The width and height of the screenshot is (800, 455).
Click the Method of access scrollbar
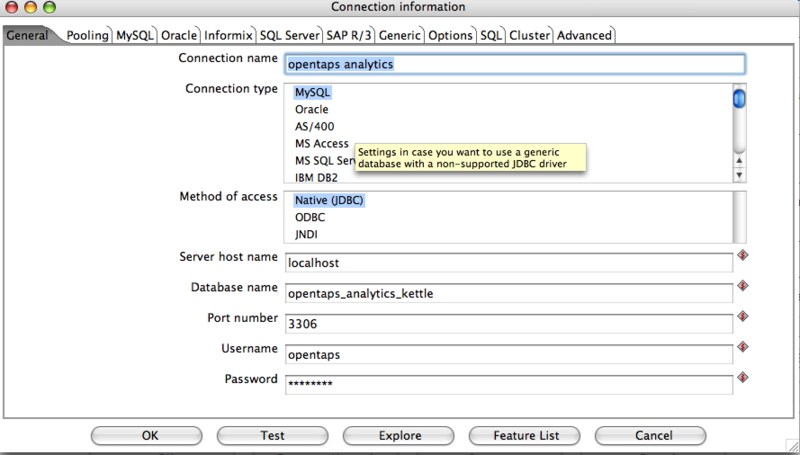(739, 217)
